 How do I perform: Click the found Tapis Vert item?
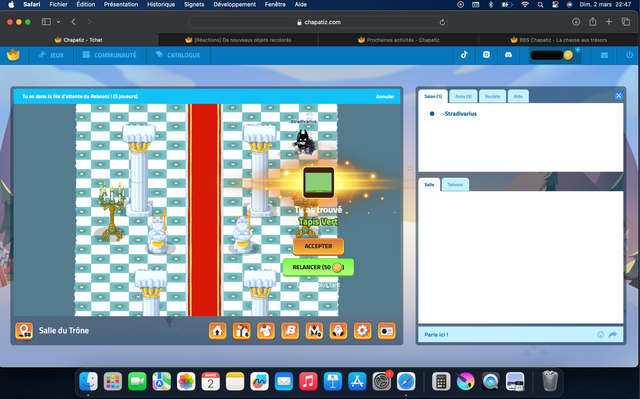[x=318, y=183]
